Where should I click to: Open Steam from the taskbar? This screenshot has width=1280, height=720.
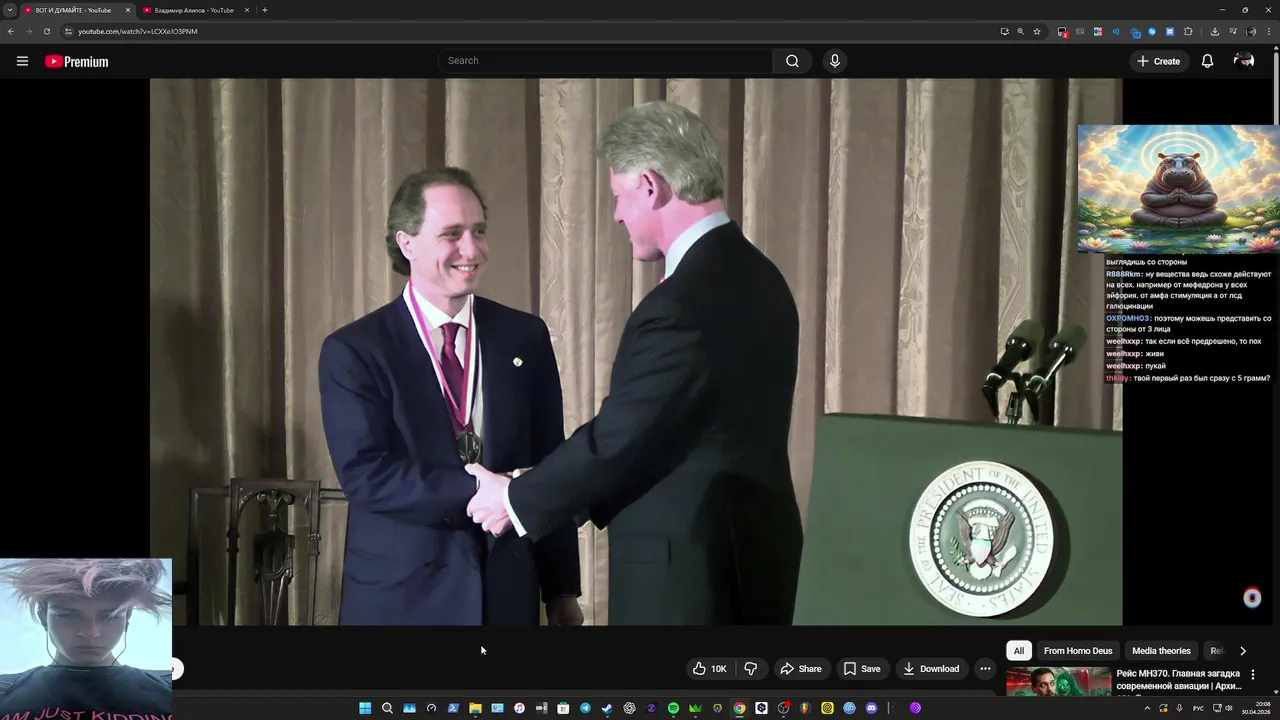[607, 708]
